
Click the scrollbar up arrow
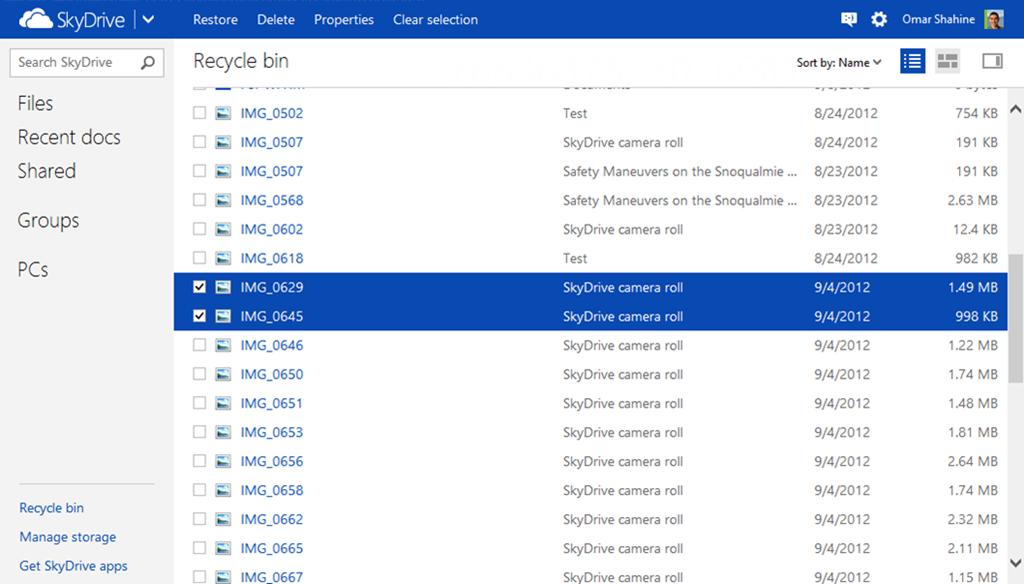pyautogui.click(x=1015, y=109)
